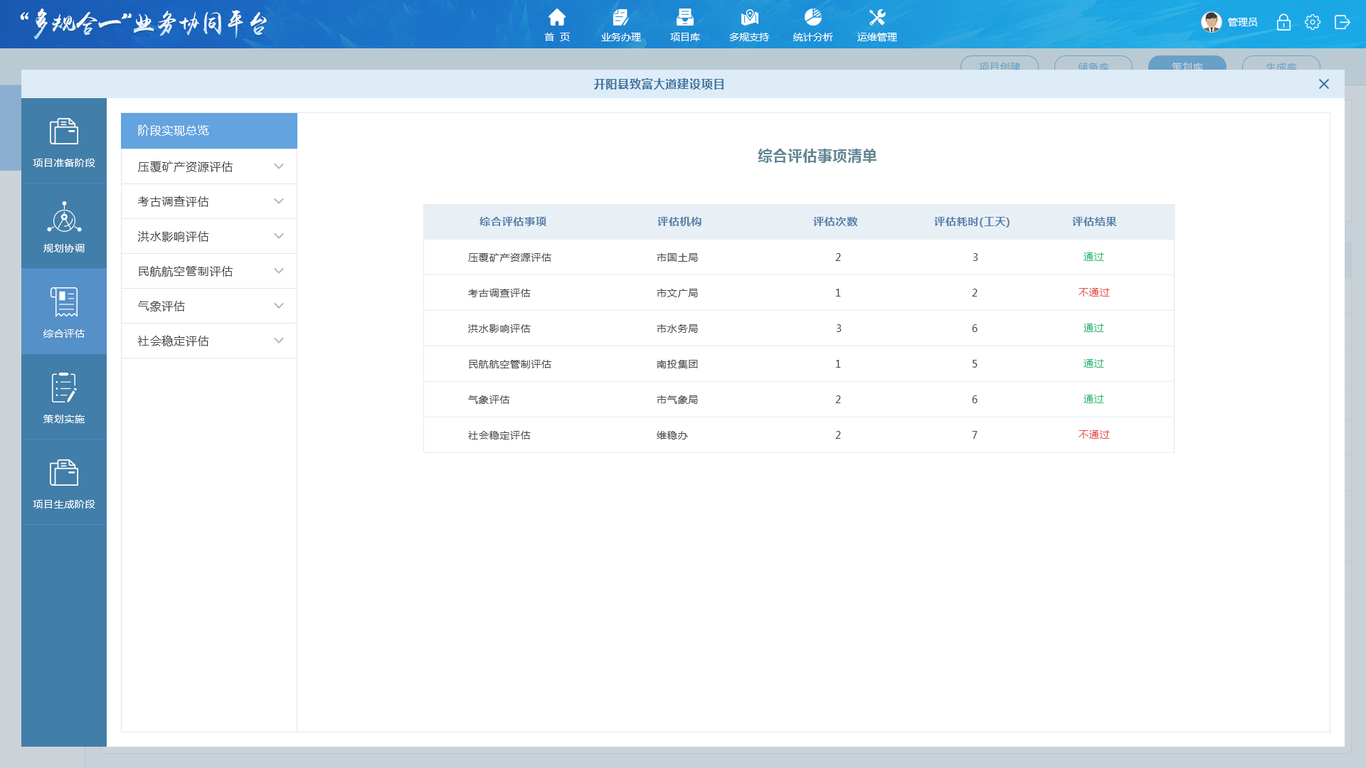Open 阶段实现总览 menu item
The height and width of the screenshot is (768, 1366).
click(x=209, y=131)
